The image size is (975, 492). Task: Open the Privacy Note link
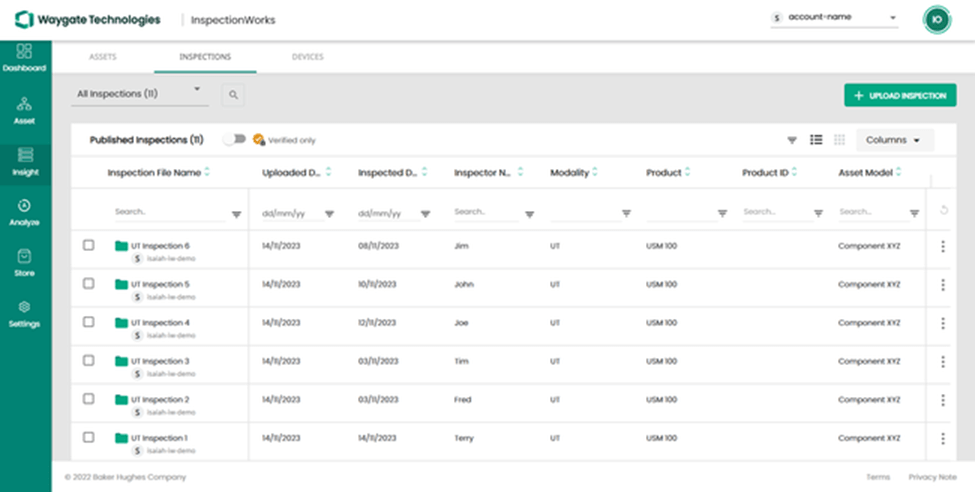(x=932, y=477)
